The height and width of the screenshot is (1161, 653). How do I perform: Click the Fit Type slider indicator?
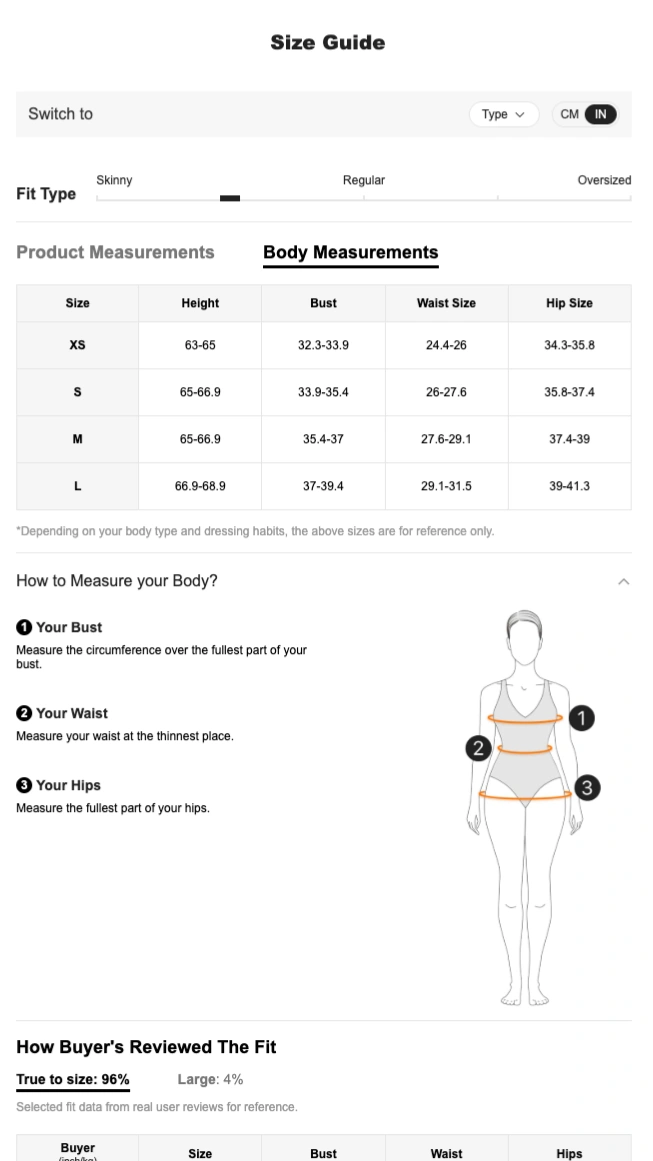(230, 198)
